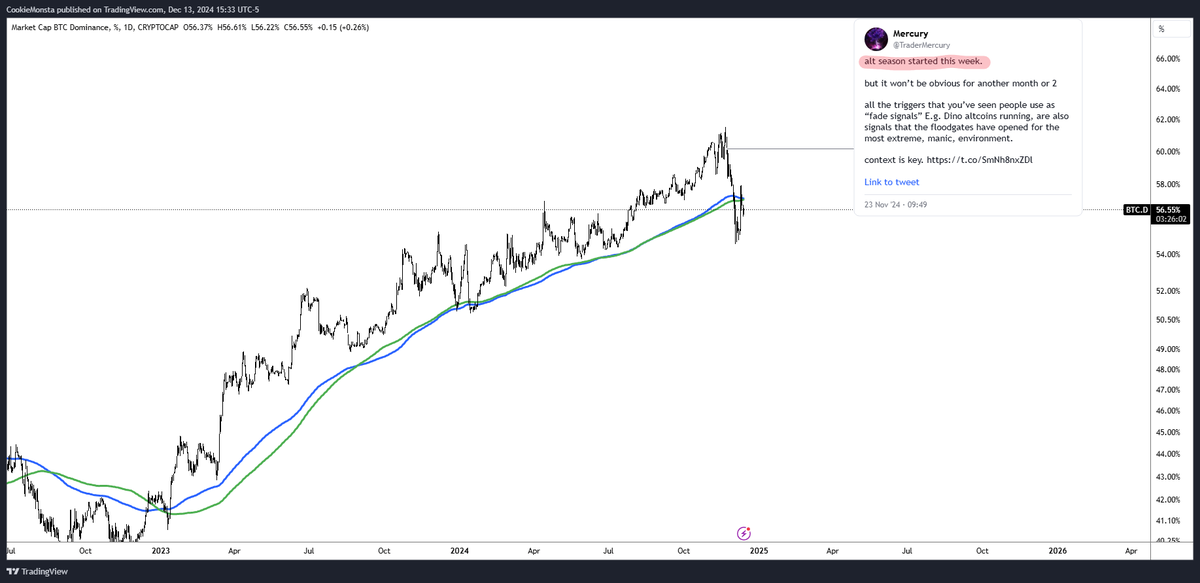Click the tweet text 'context is key.'
Screen dimensions: 1200x583
pos(892,161)
